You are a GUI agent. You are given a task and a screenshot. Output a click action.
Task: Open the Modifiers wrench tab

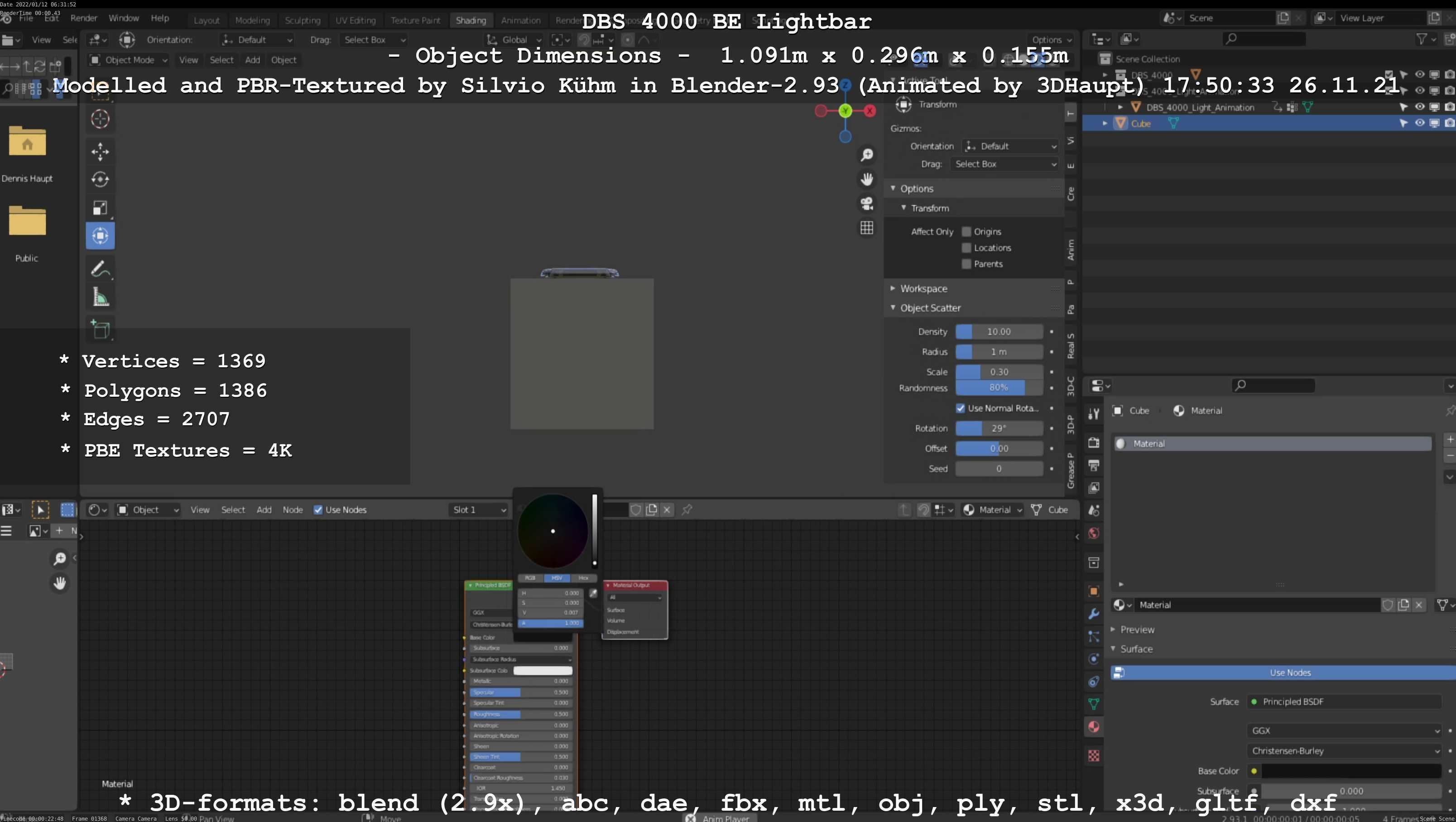pos(1094,614)
